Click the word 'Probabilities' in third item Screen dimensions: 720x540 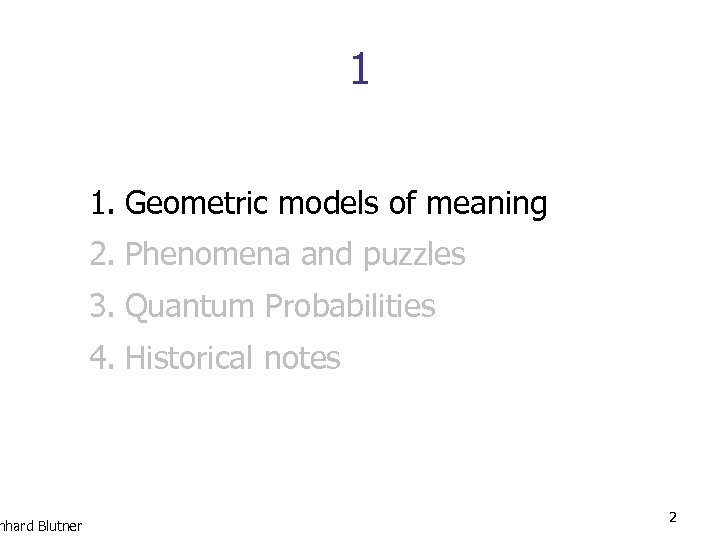pos(350,306)
